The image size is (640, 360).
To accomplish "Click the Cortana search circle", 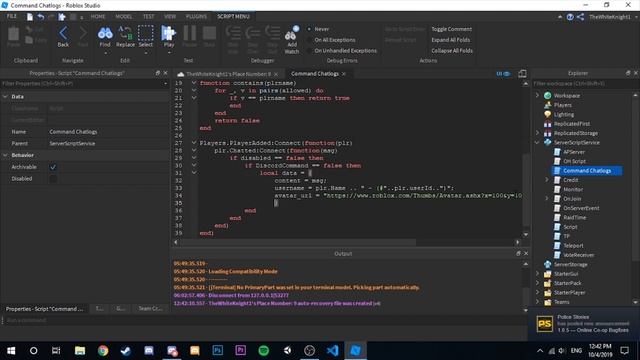I will tap(33, 351).
